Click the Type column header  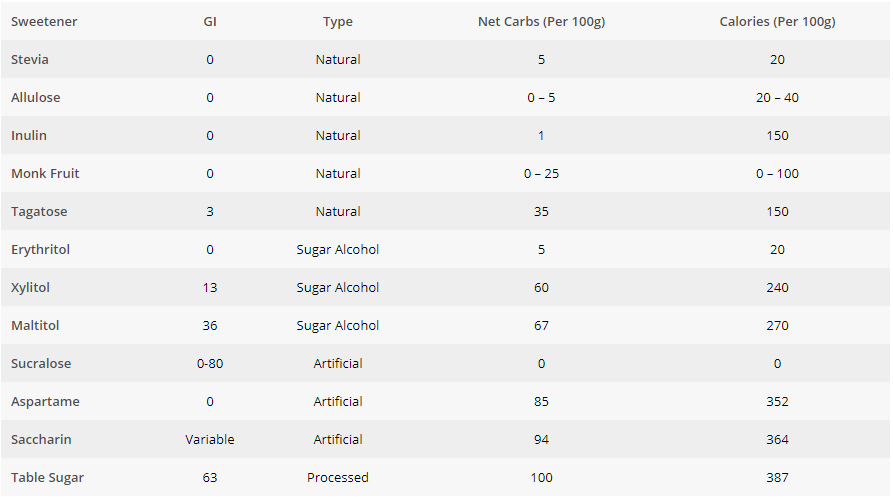click(x=338, y=21)
